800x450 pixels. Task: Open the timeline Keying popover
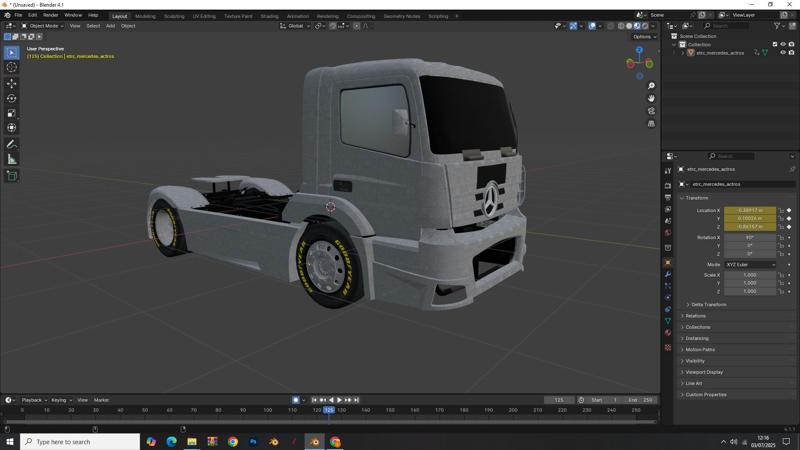tap(61, 400)
